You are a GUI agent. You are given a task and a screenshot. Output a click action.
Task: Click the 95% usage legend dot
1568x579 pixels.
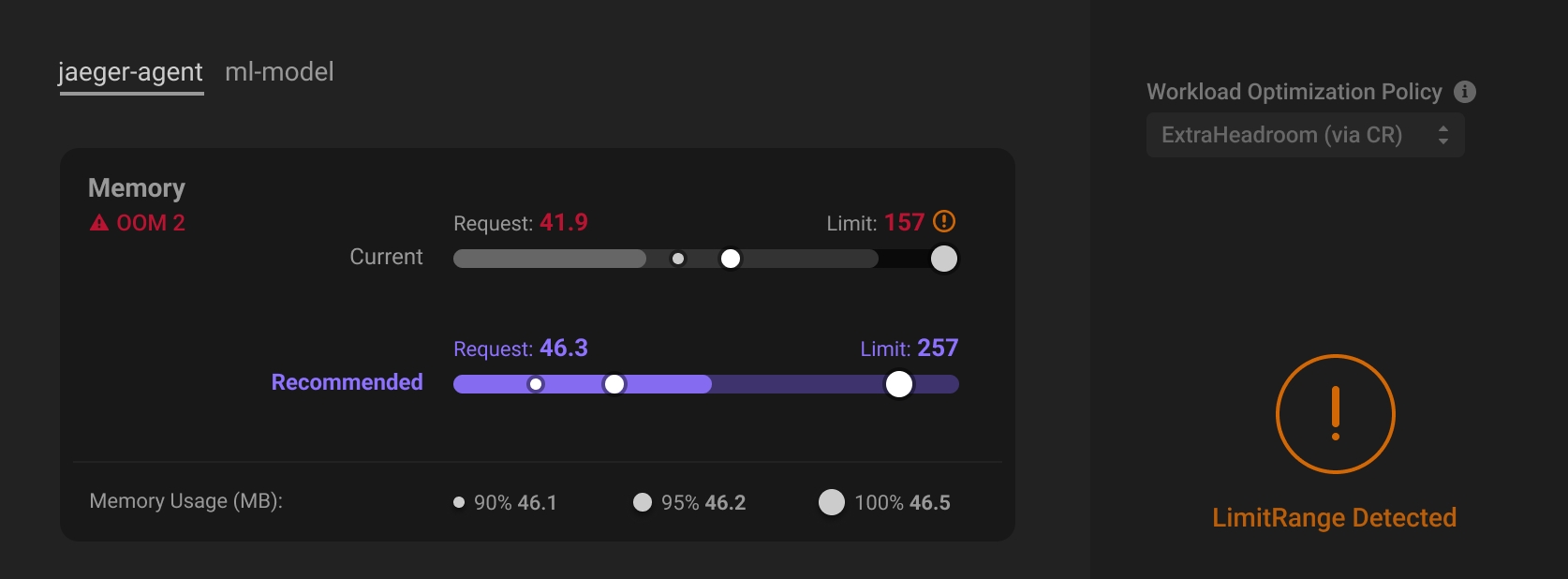(643, 503)
